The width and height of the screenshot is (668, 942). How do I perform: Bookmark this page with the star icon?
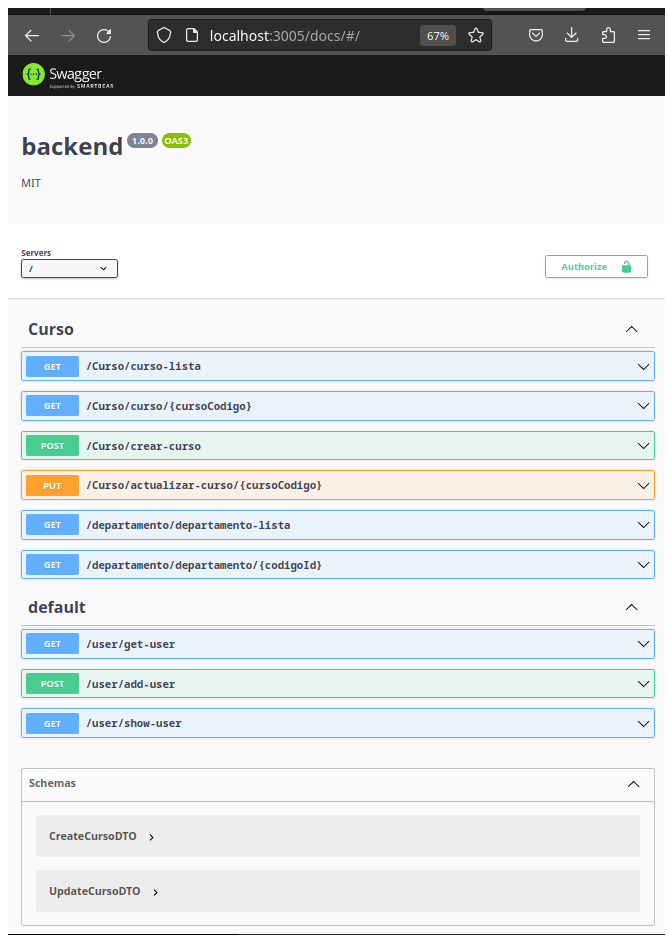(x=476, y=36)
